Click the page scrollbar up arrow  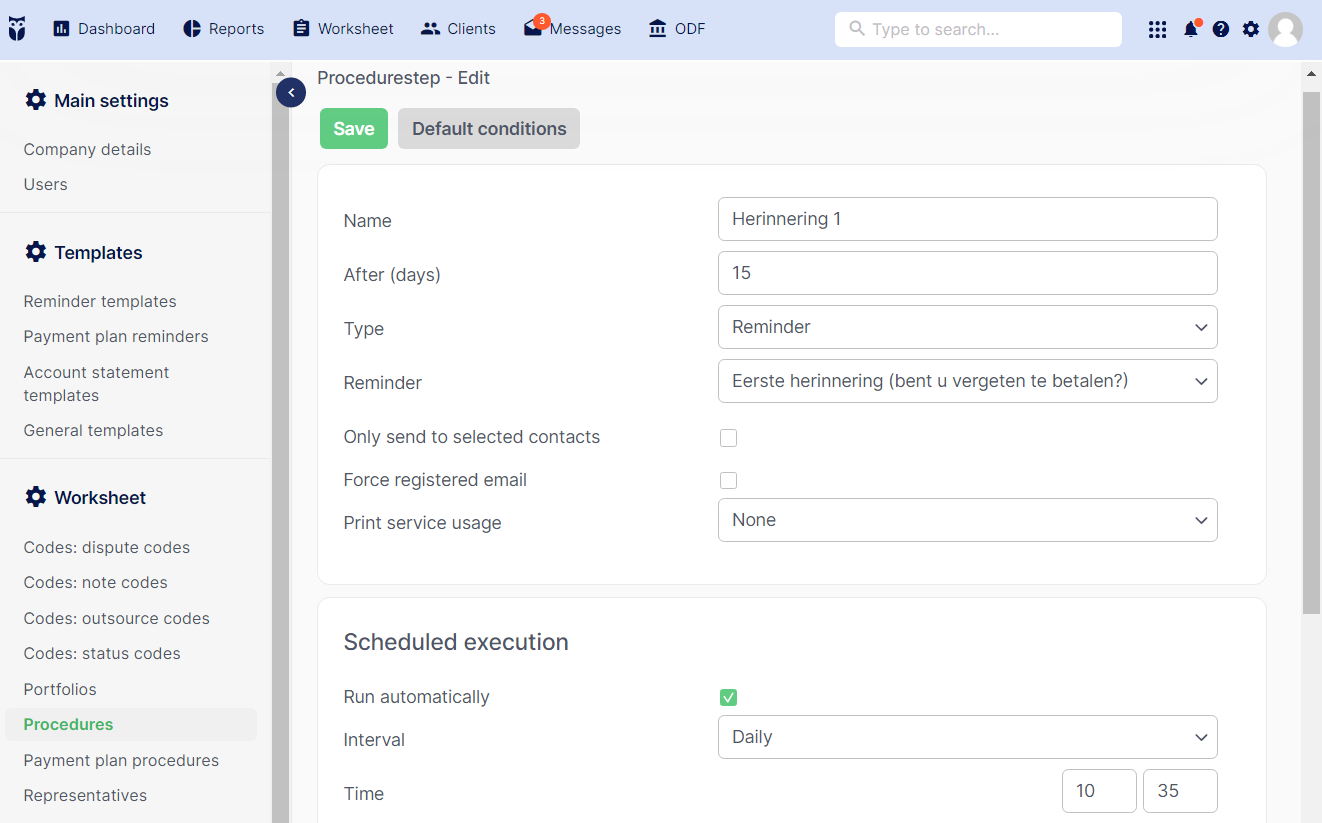[1312, 74]
